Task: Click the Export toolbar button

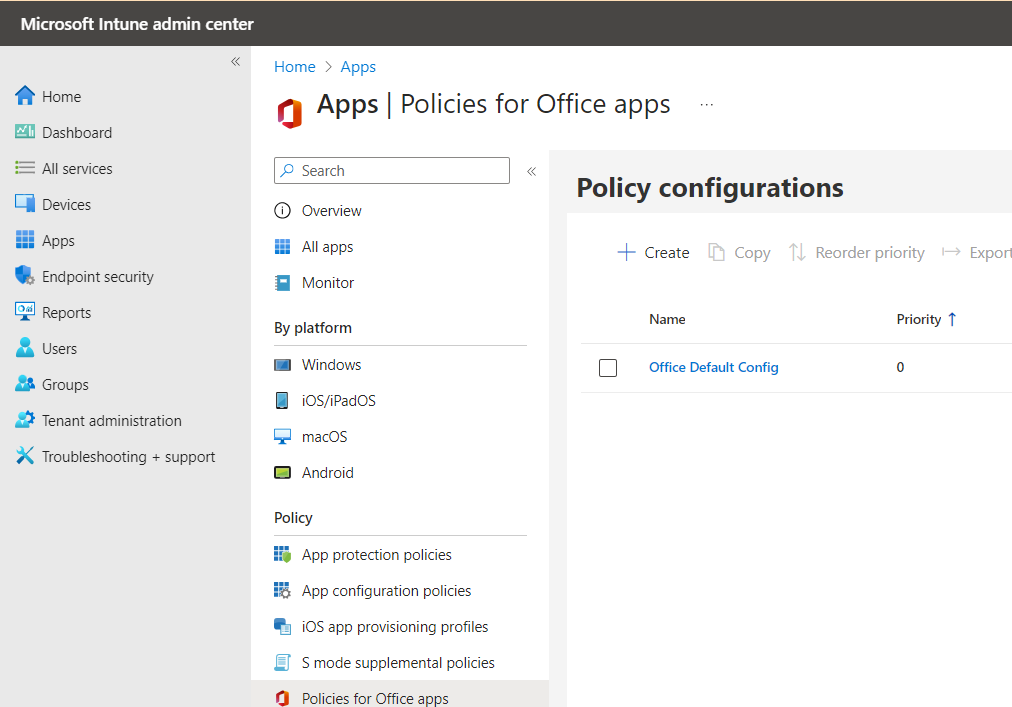Action: click(977, 252)
